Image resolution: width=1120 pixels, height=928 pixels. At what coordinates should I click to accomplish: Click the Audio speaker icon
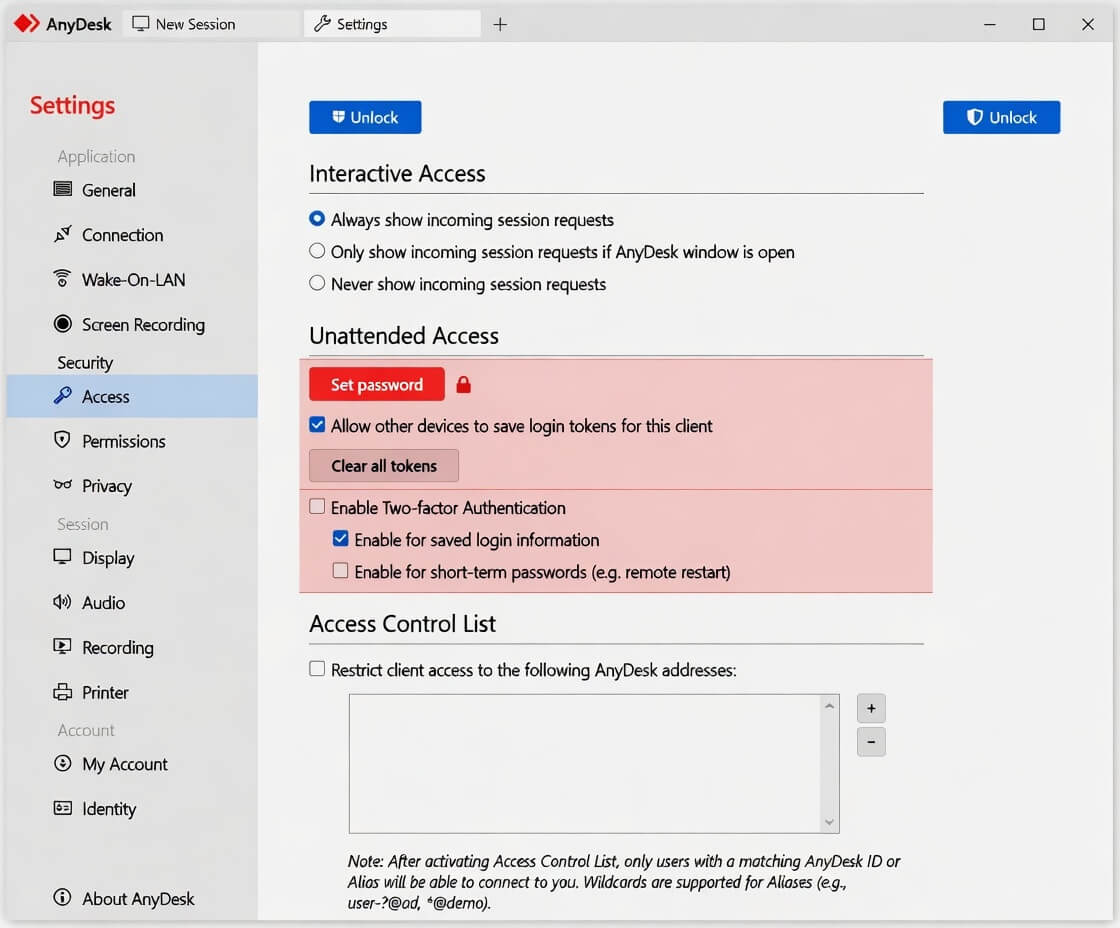[x=63, y=602]
